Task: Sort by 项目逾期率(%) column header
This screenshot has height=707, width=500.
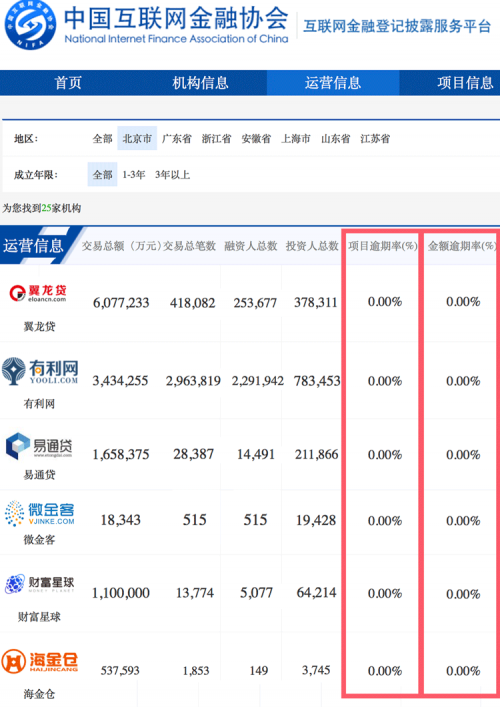Action: [383, 246]
